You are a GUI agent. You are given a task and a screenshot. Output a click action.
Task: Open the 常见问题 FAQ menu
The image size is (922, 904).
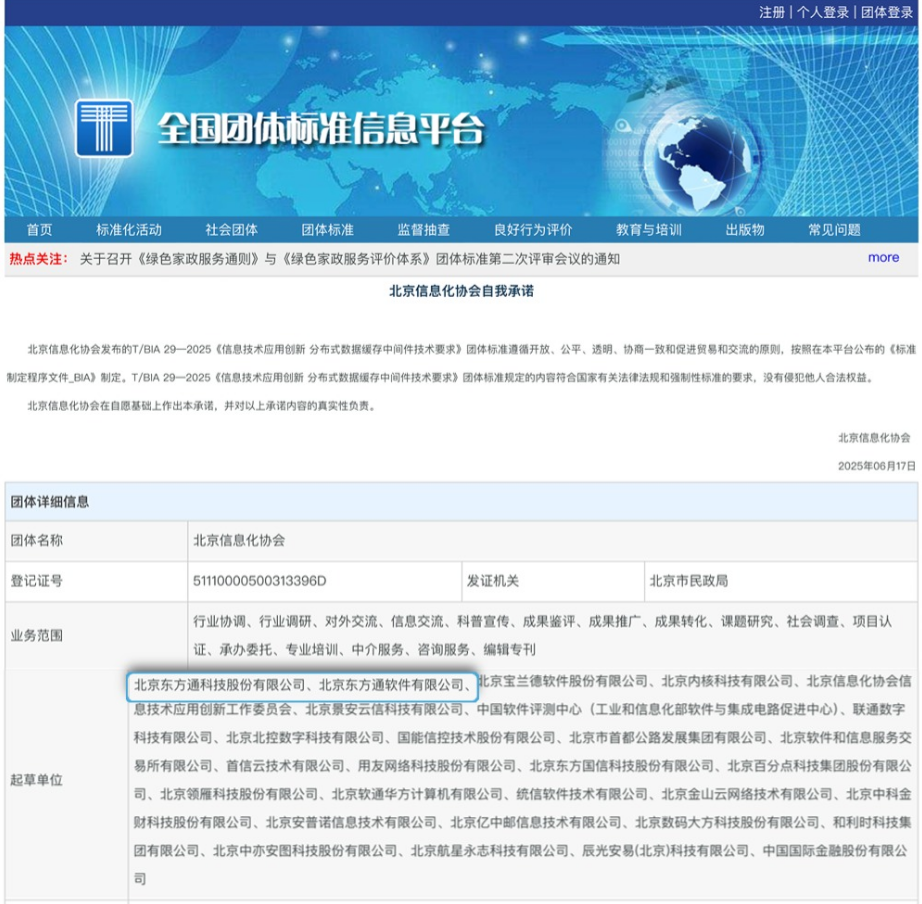[834, 230]
